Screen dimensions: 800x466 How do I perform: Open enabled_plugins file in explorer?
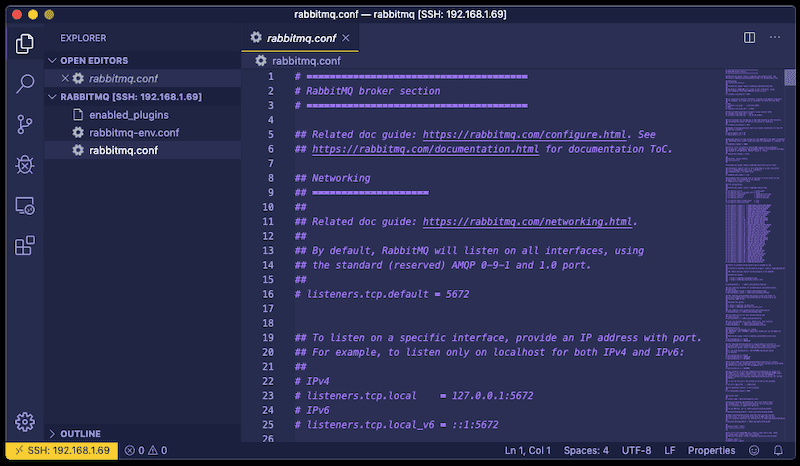pyautogui.click(x=143, y=115)
